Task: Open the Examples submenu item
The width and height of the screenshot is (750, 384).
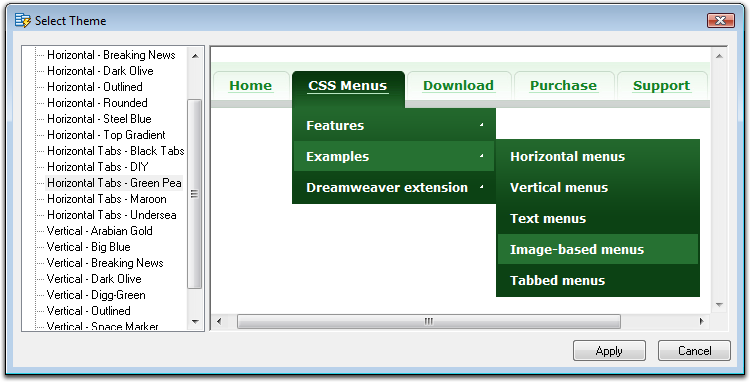Action: 394,156
